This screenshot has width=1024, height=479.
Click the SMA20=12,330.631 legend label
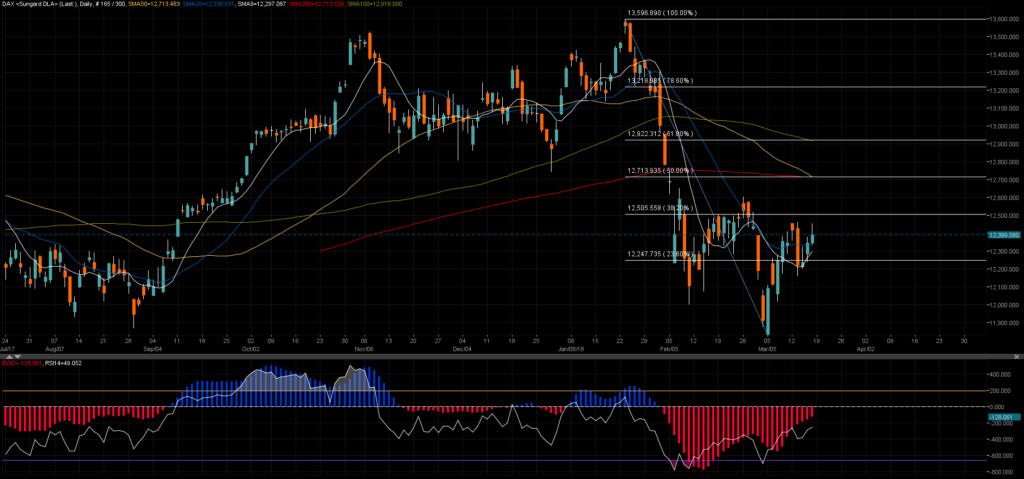tap(210, 4)
